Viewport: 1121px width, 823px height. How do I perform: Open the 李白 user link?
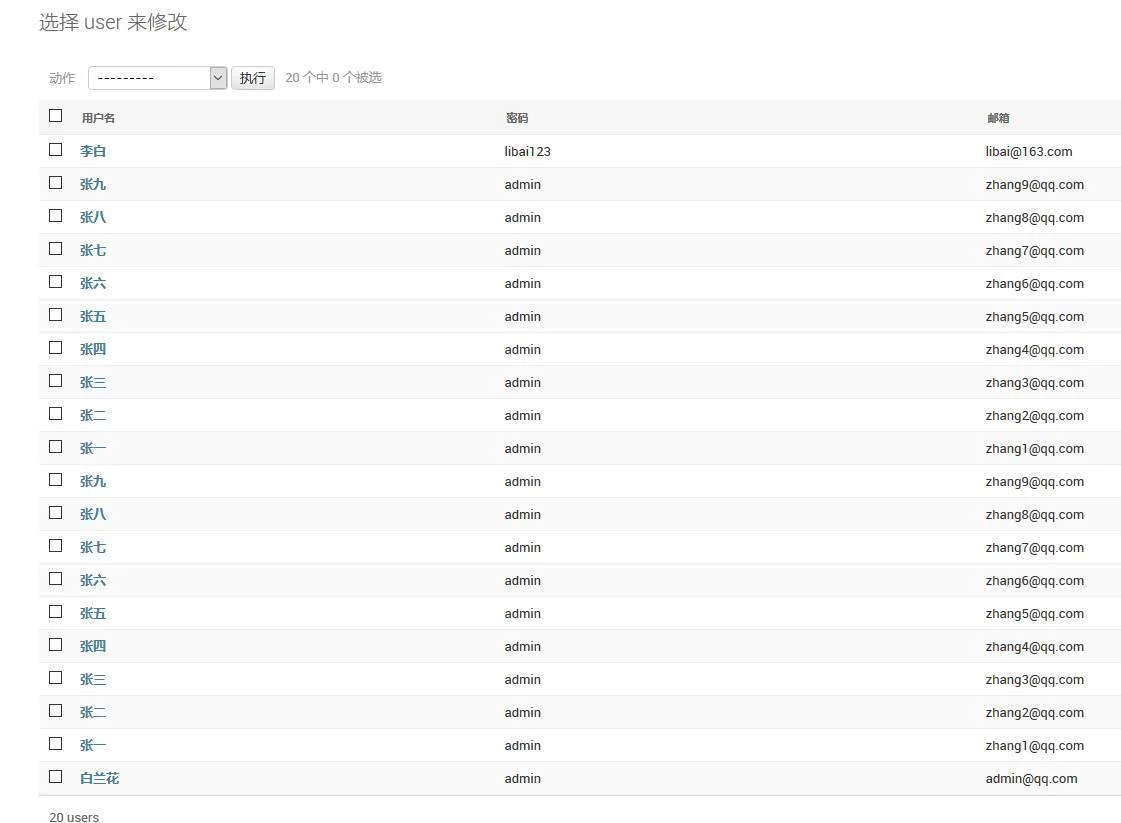tap(93, 151)
